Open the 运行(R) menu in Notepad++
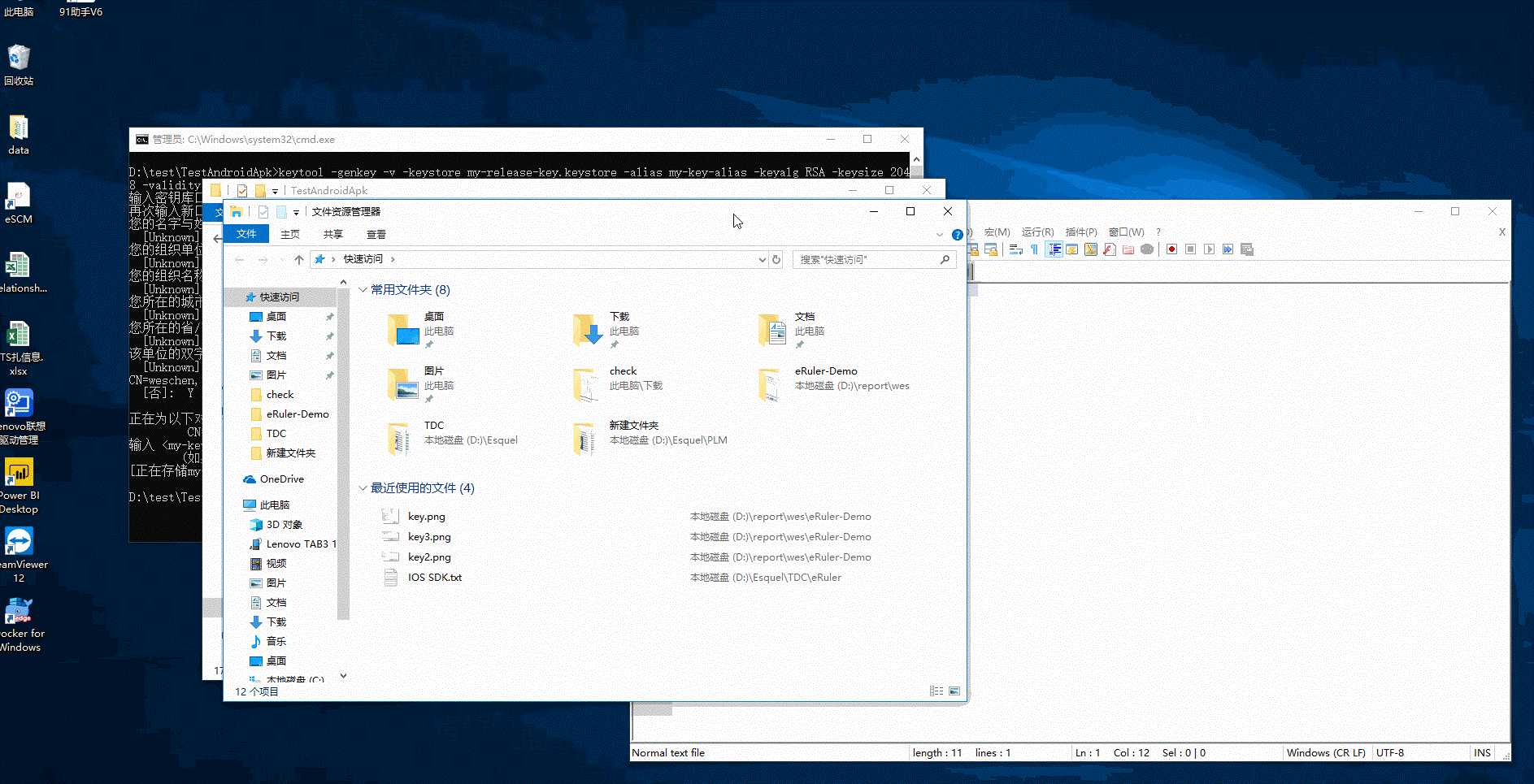This screenshot has width=1534, height=784. [x=1037, y=232]
